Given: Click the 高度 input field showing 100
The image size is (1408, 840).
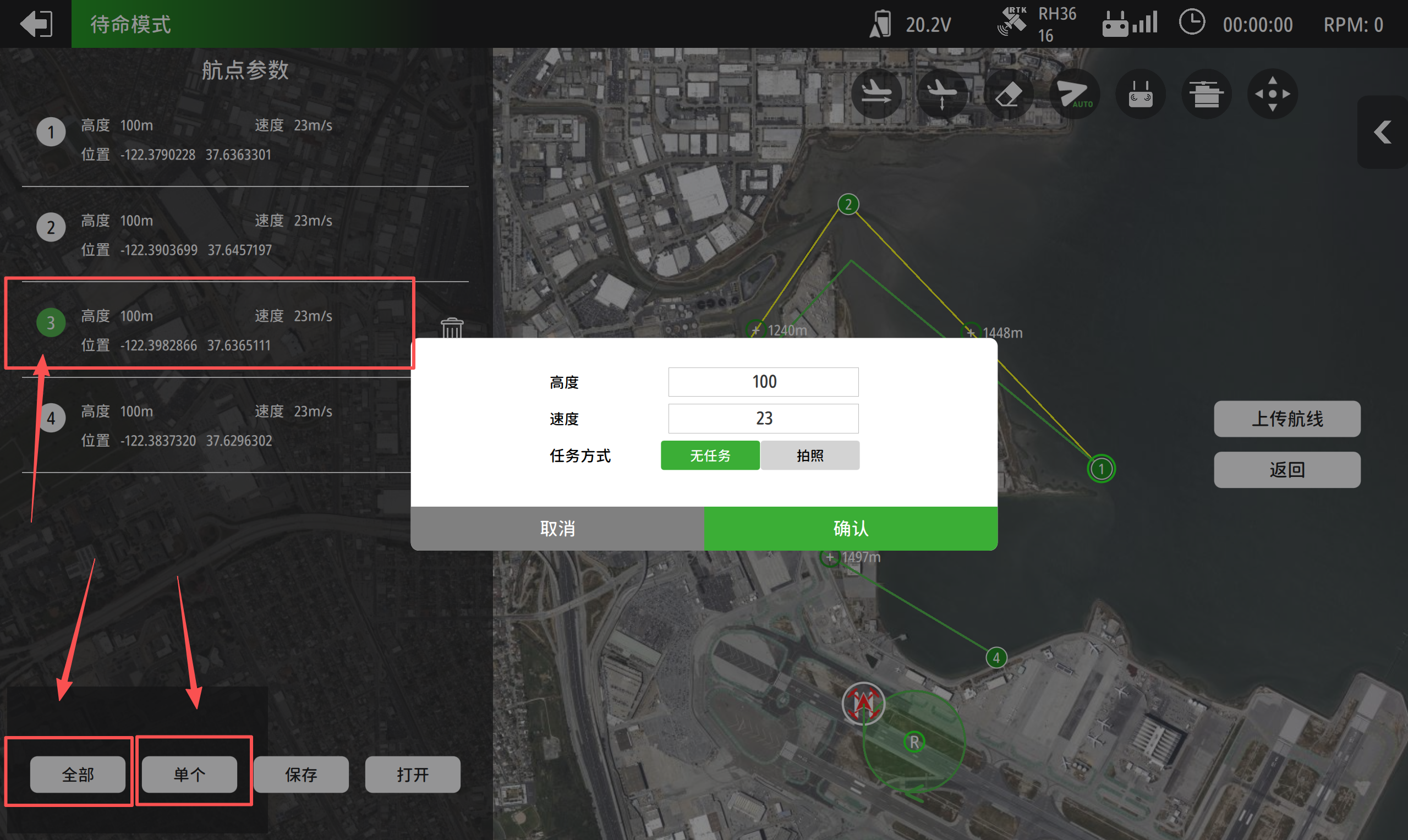Looking at the screenshot, I should (x=763, y=382).
